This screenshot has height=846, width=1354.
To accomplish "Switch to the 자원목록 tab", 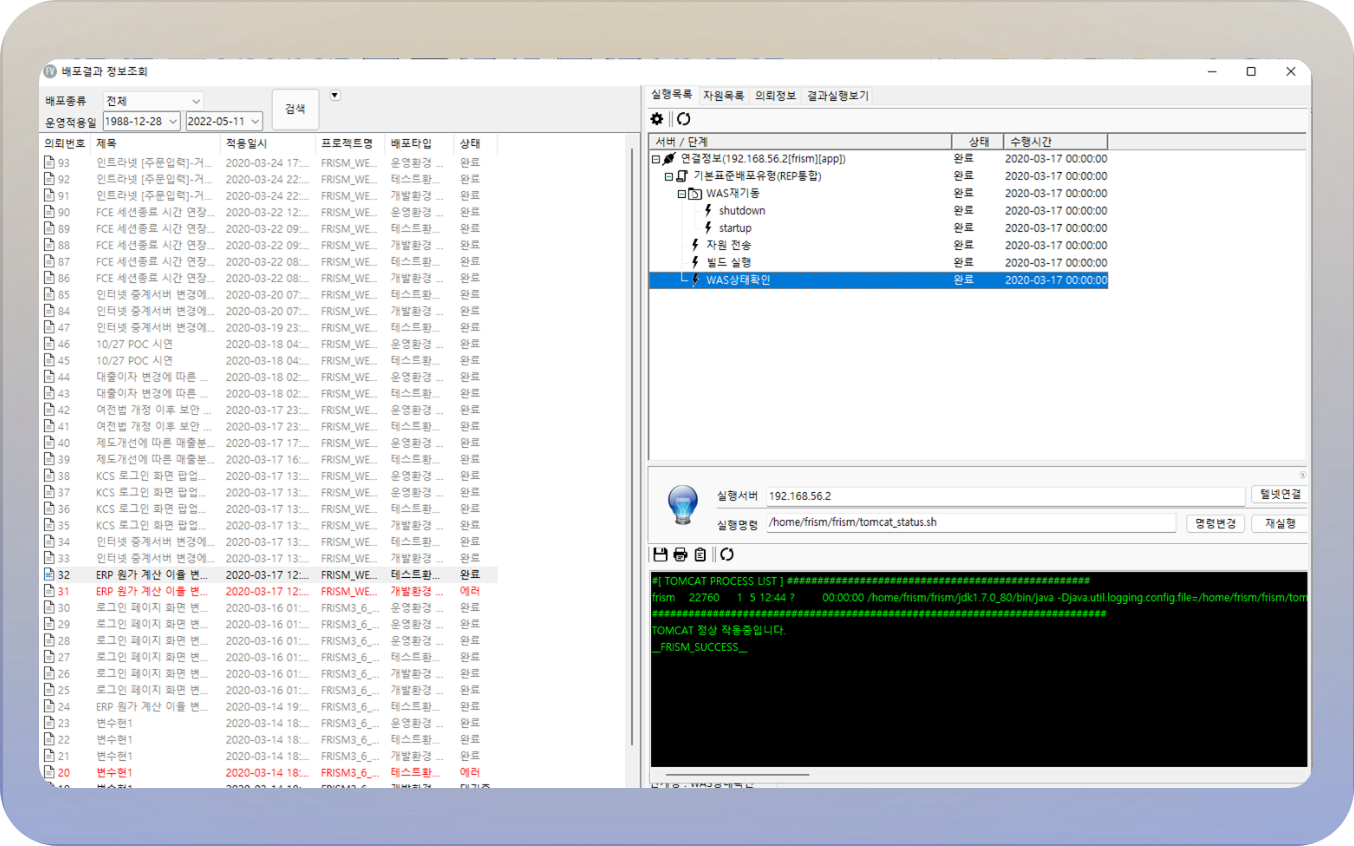I will click(723, 96).
